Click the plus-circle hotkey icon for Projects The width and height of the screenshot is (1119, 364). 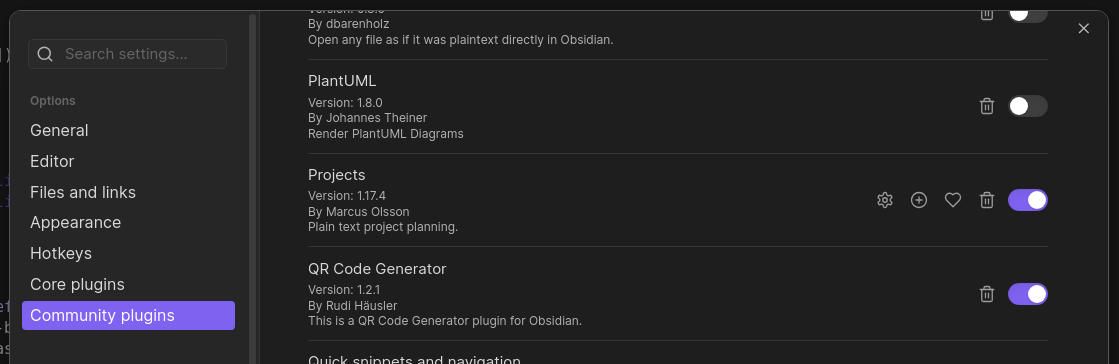pyautogui.click(x=919, y=200)
